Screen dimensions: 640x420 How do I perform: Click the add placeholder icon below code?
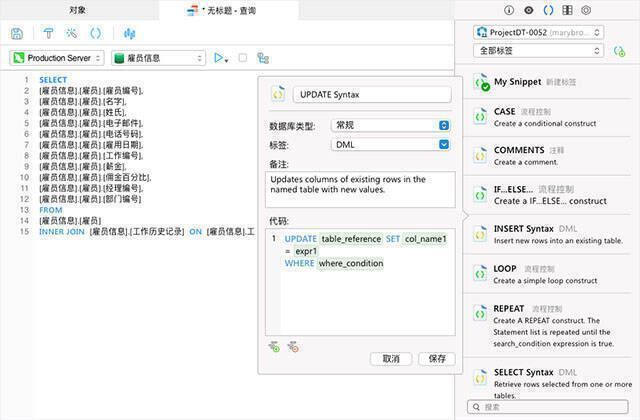(x=274, y=347)
